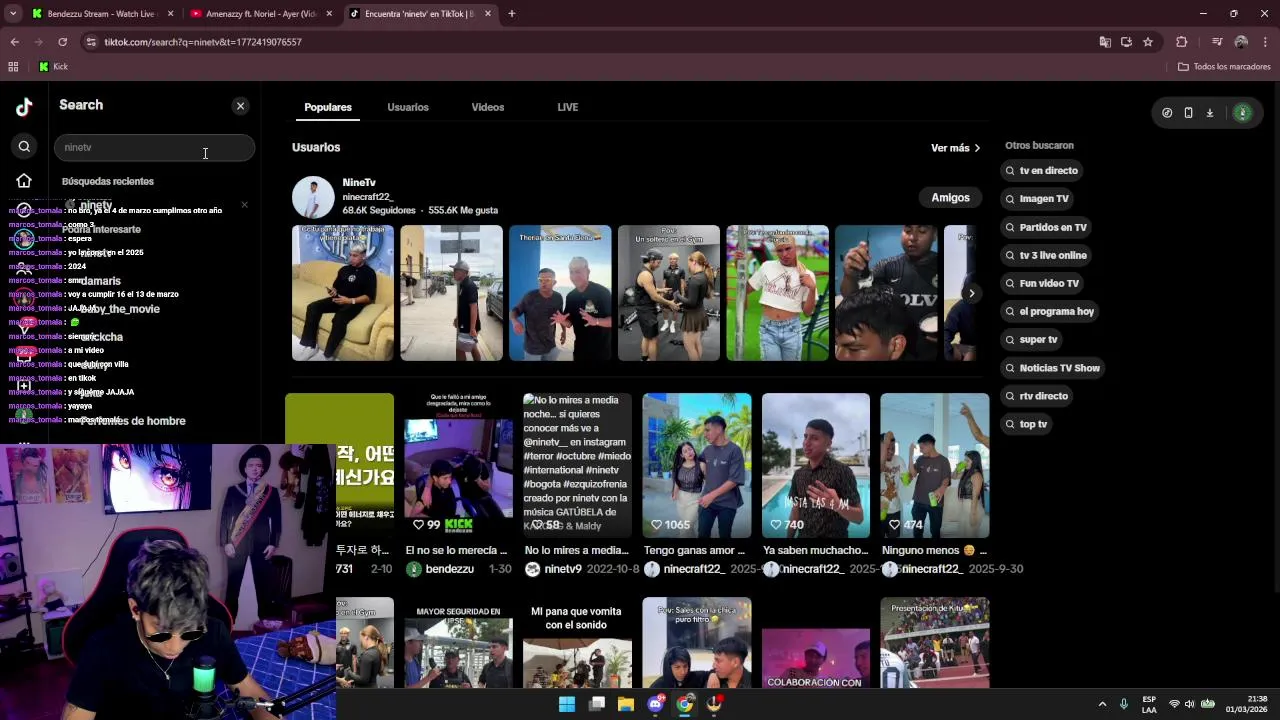Screen dimensions: 1280x720
Task: Click the Amigos button
Action: click(950, 198)
